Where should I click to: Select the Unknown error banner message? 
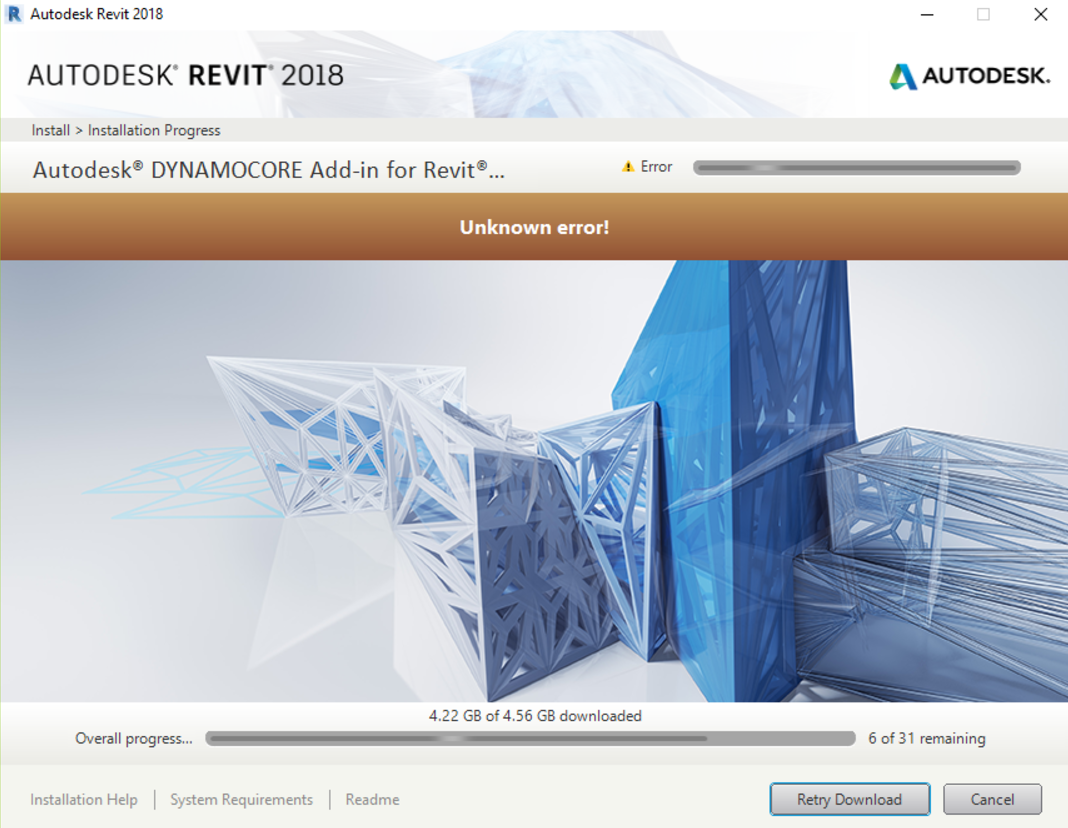533,227
